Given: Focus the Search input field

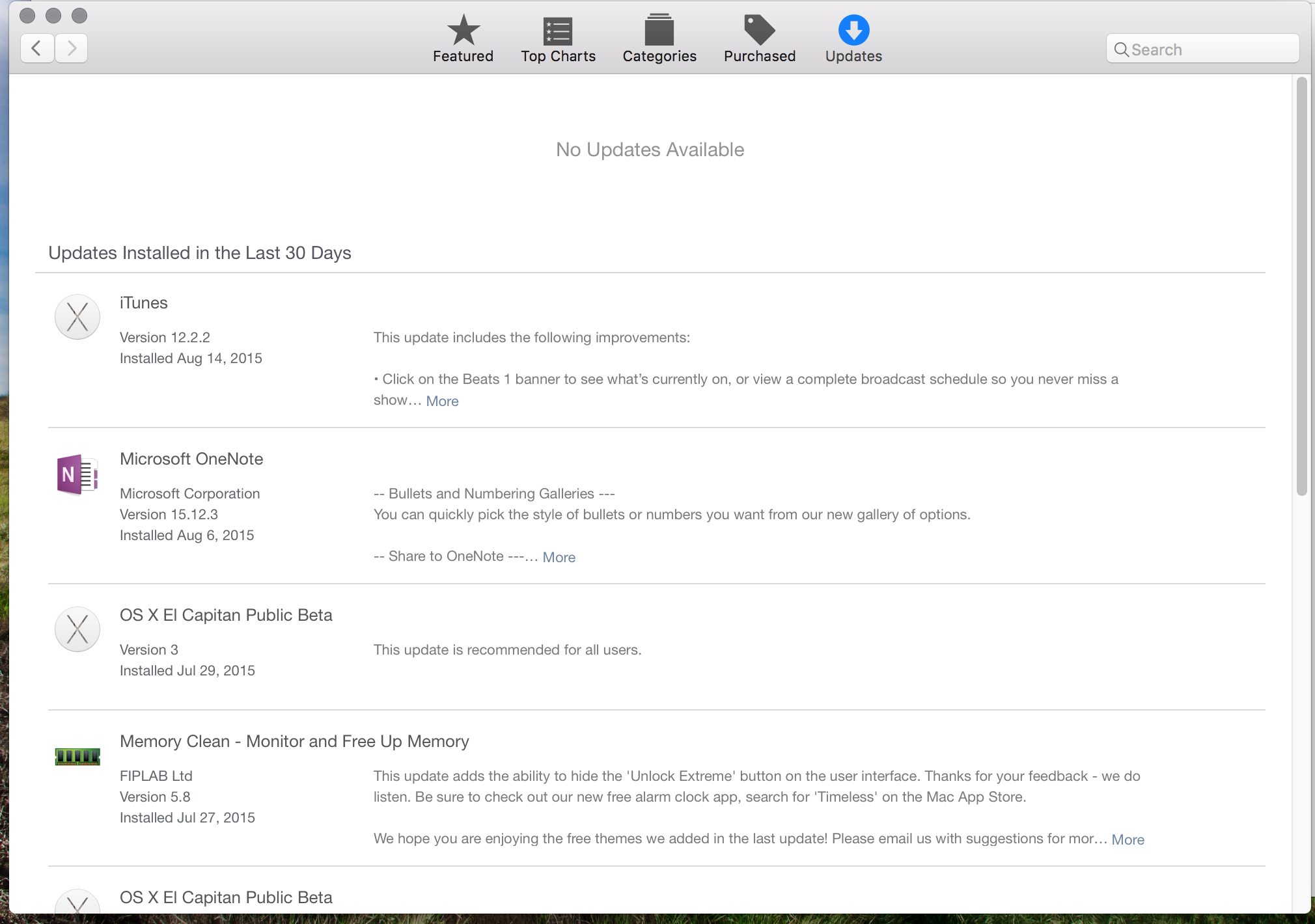Looking at the screenshot, I should [x=1202, y=49].
